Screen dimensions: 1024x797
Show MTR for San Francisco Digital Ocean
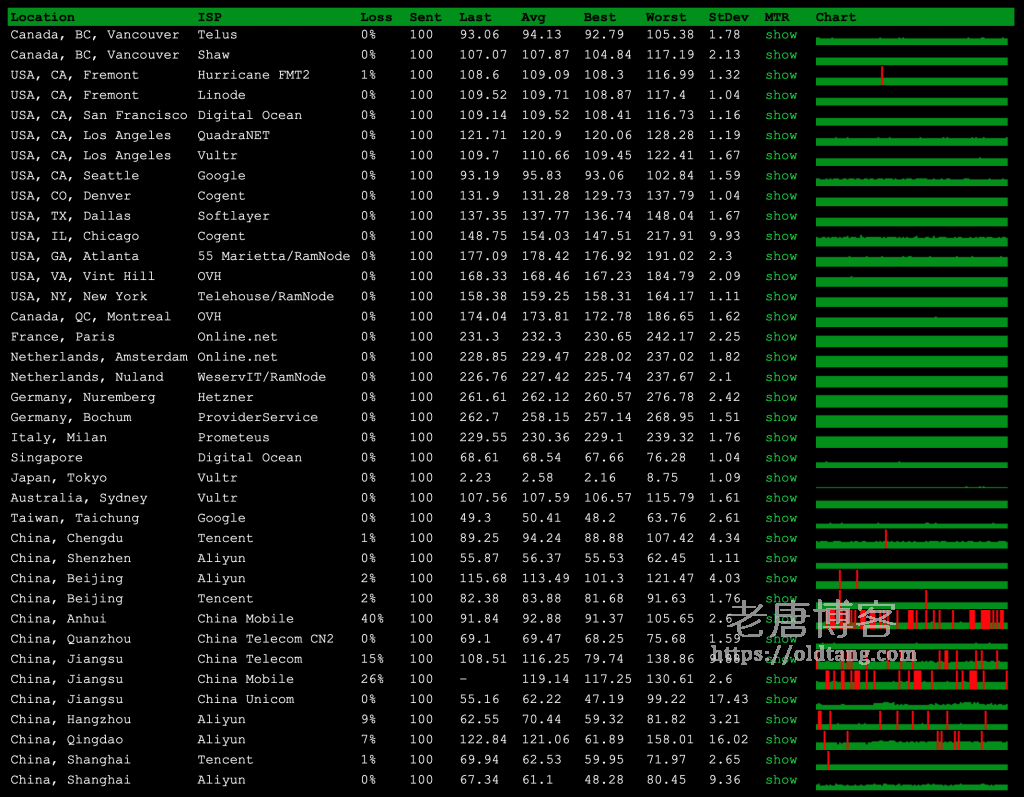781,115
